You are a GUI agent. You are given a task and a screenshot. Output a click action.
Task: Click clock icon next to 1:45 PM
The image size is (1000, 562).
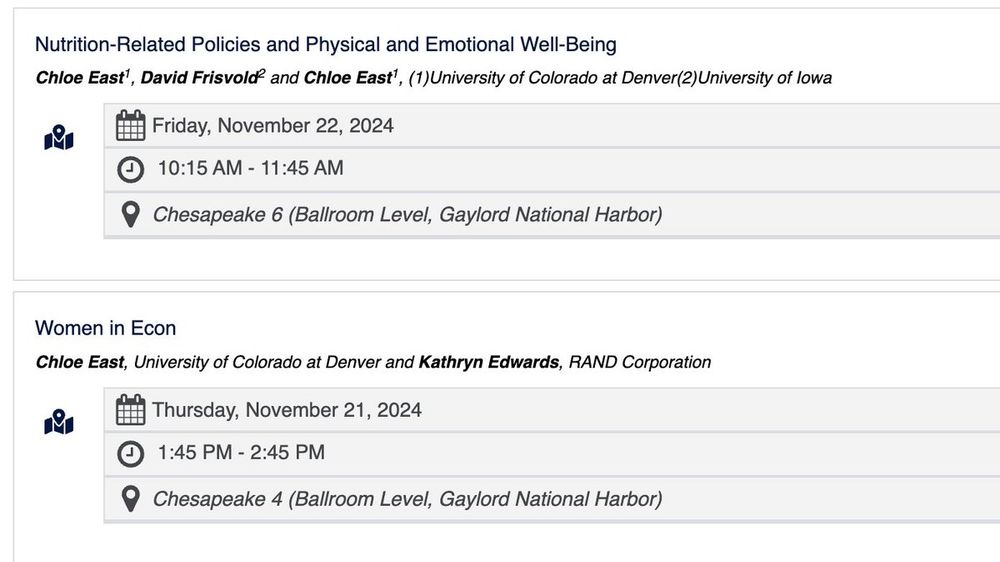pos(130,454)
